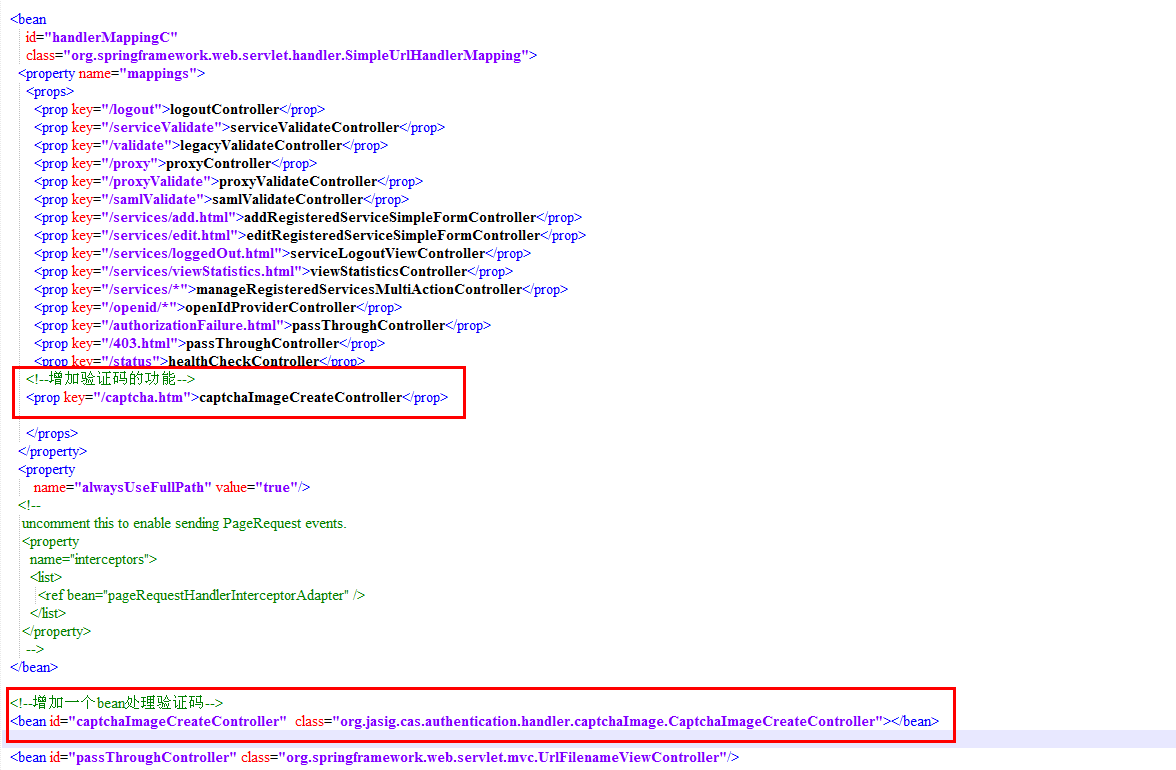Click the "/openid/*" key value
The image size is (1176, 770).
click(x=140, y=307)
